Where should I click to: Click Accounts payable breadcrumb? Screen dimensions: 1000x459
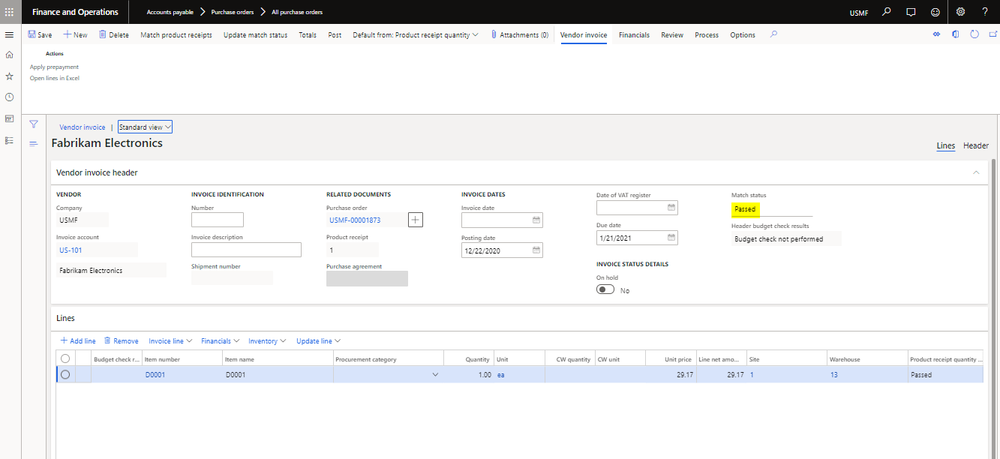170,12
